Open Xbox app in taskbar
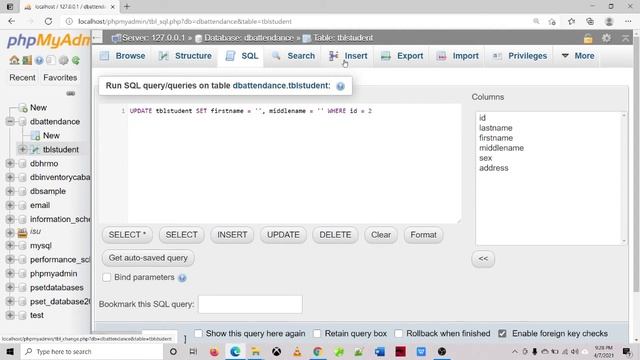The image size is (640, 360). [276, 351]
